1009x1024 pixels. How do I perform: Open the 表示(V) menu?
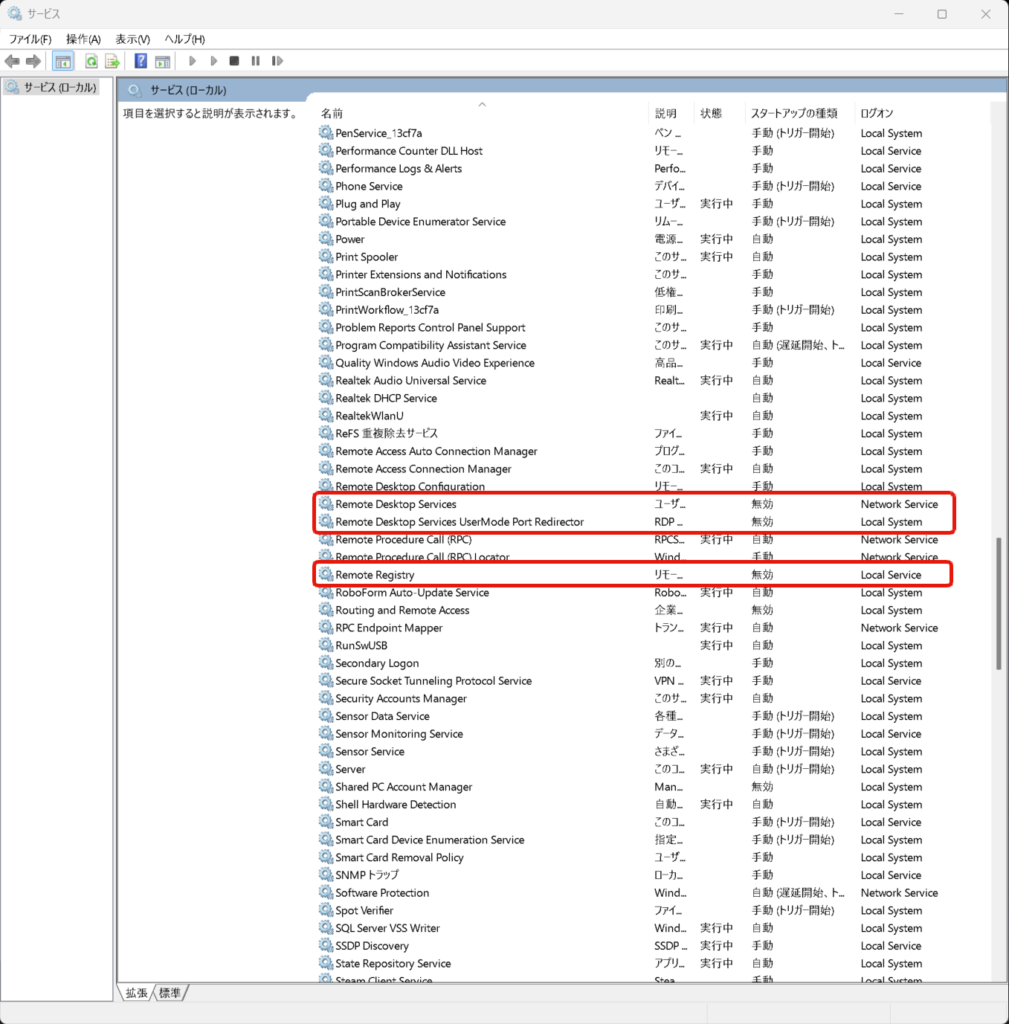coord(132,39)
